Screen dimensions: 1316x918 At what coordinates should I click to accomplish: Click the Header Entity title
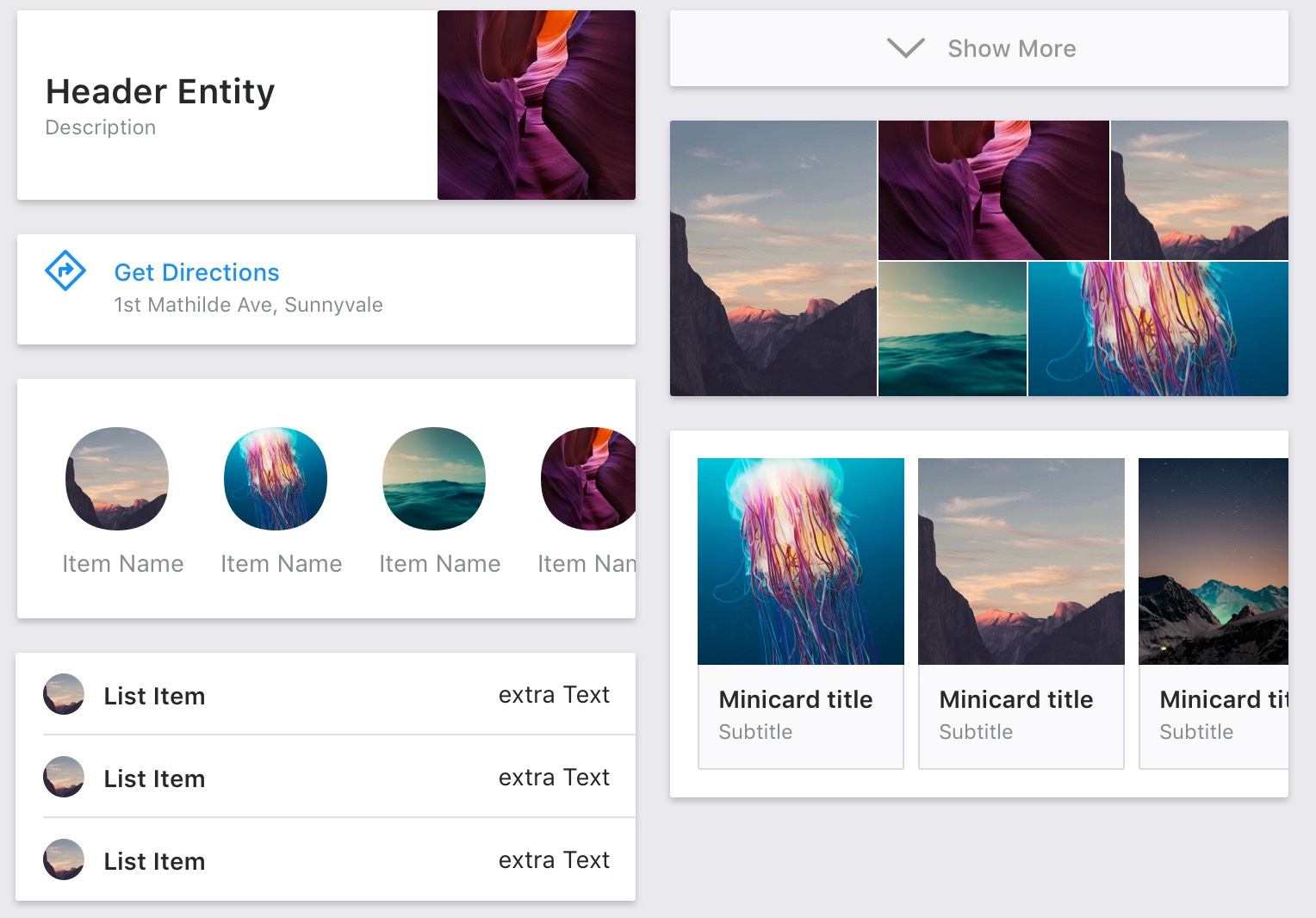click(160, 92)
